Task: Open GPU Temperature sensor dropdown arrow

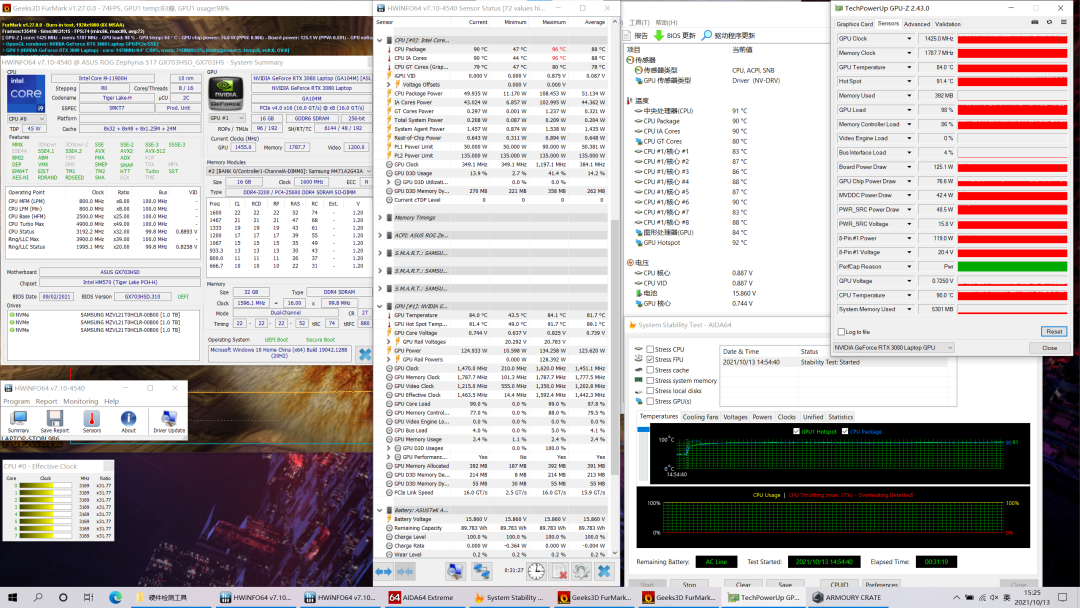Action: tap(909, 67)
